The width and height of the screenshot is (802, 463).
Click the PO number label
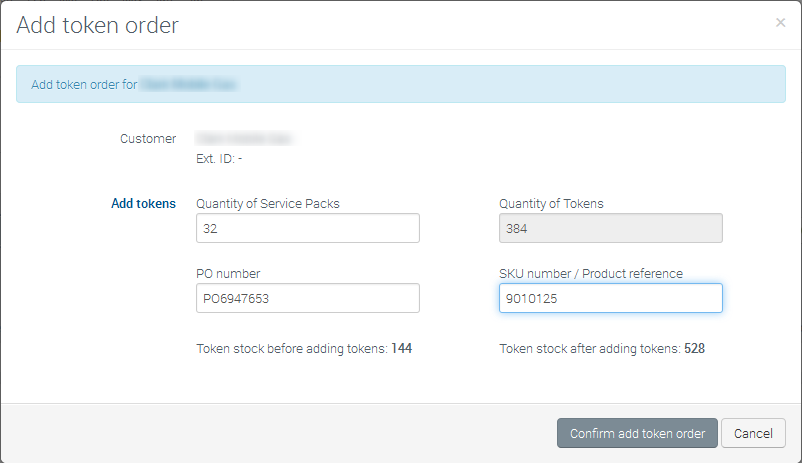pos(228,274)
